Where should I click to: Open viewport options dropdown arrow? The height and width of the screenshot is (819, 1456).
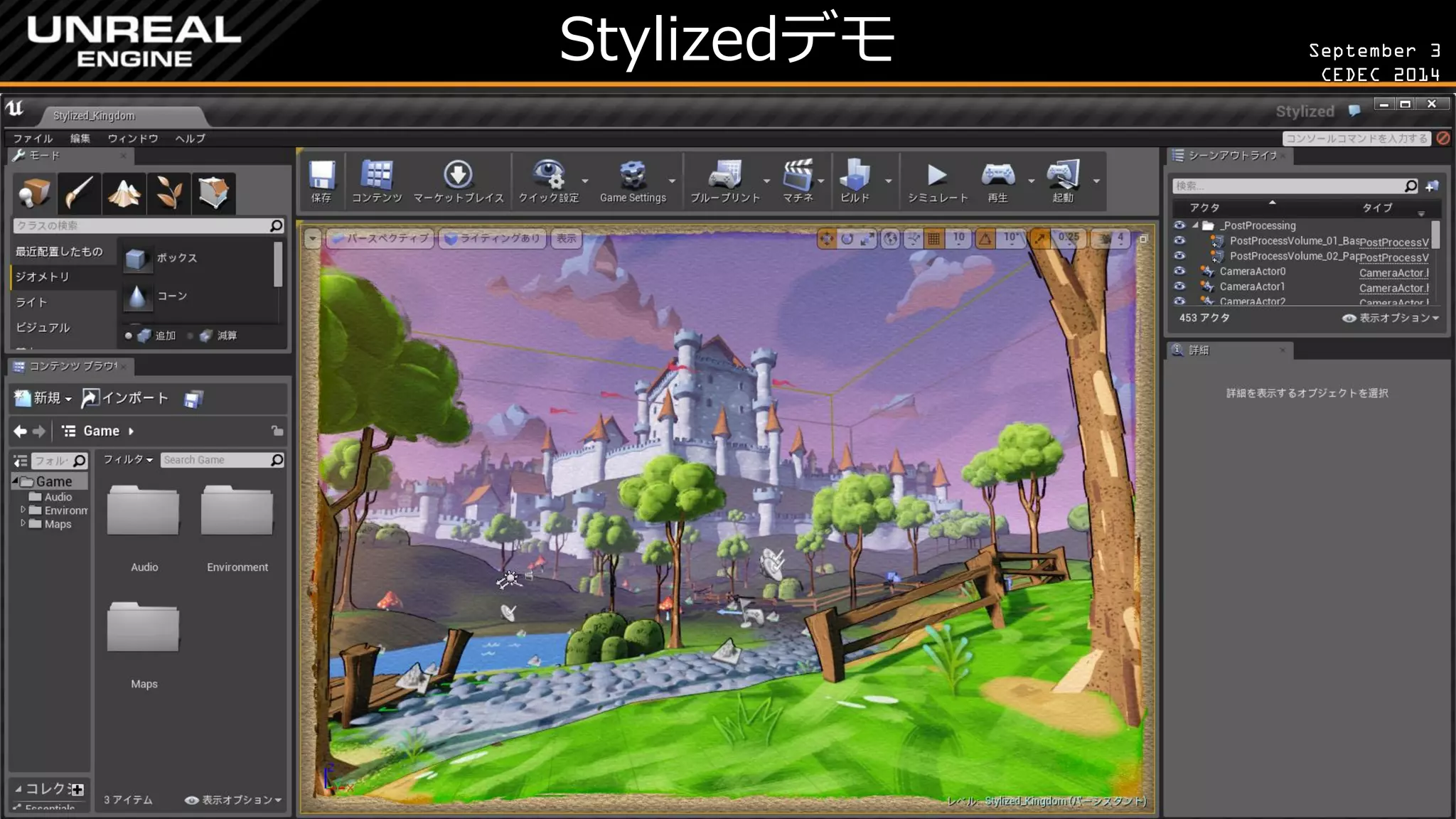(x=313, y=239)
